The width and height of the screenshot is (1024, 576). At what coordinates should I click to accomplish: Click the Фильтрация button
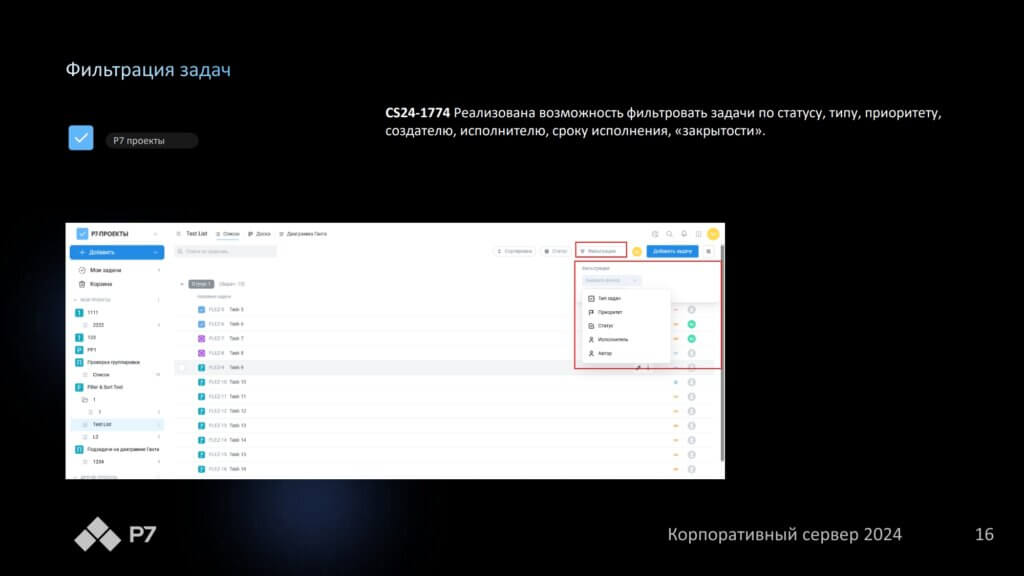(x=600, y=251)
